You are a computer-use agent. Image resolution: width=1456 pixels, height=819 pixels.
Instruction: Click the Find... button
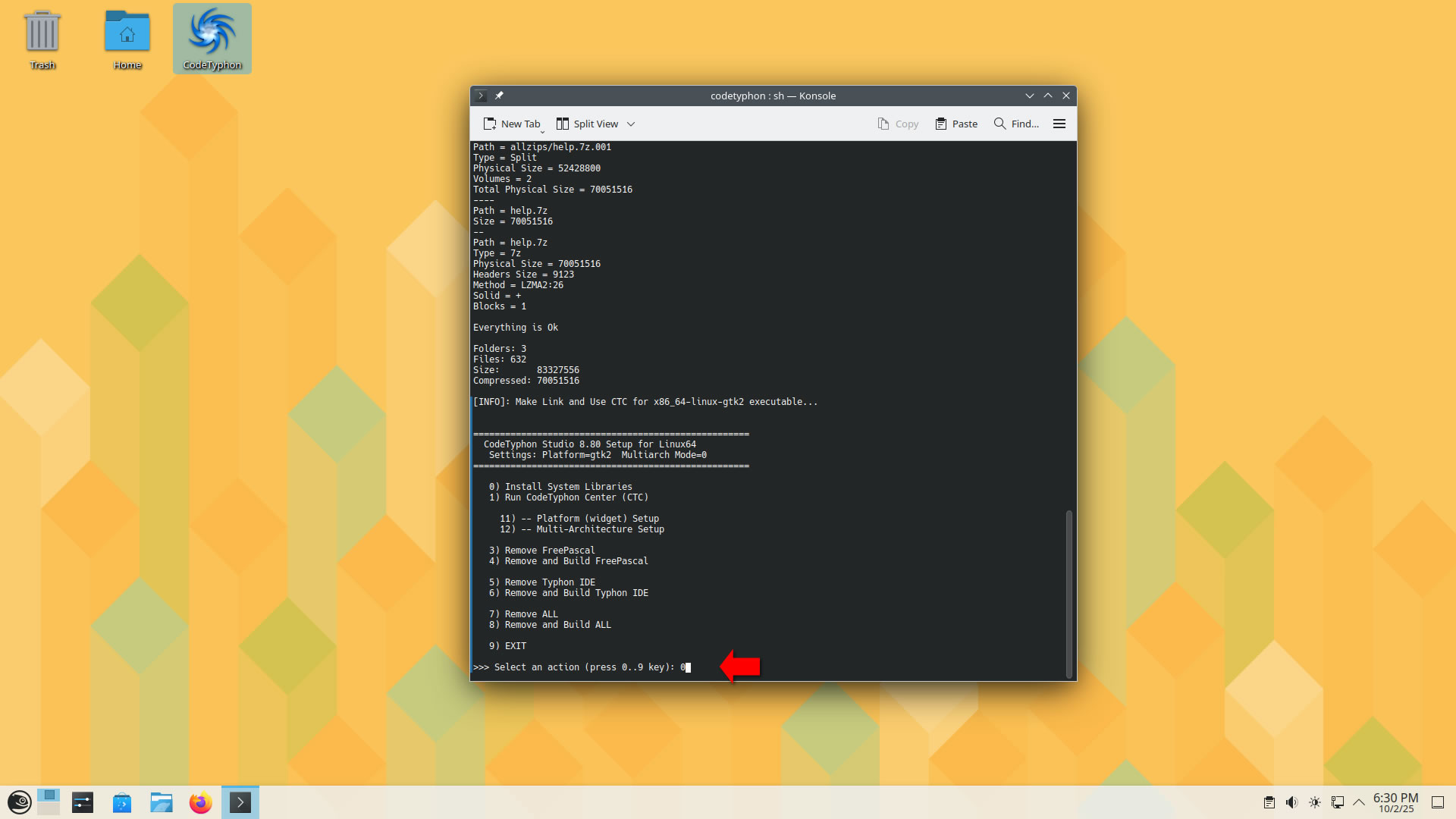(1016, 124)
